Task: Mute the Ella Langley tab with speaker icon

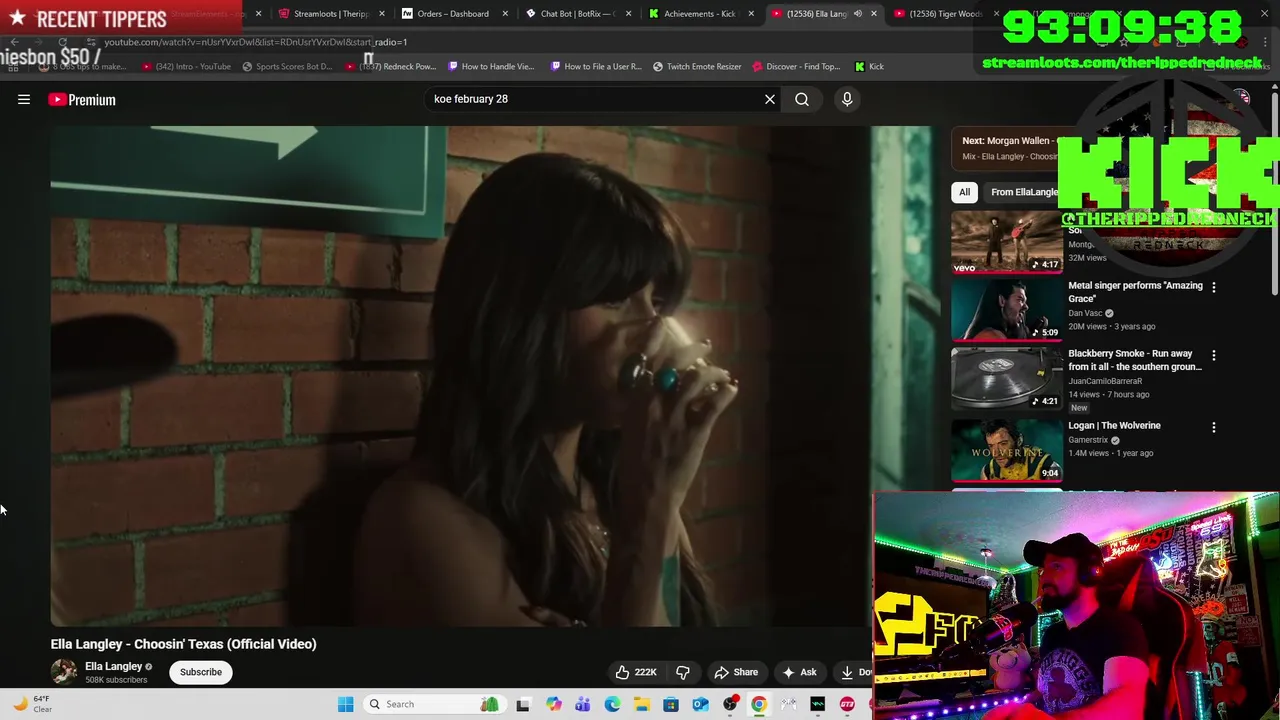Action: coord(857,14)
